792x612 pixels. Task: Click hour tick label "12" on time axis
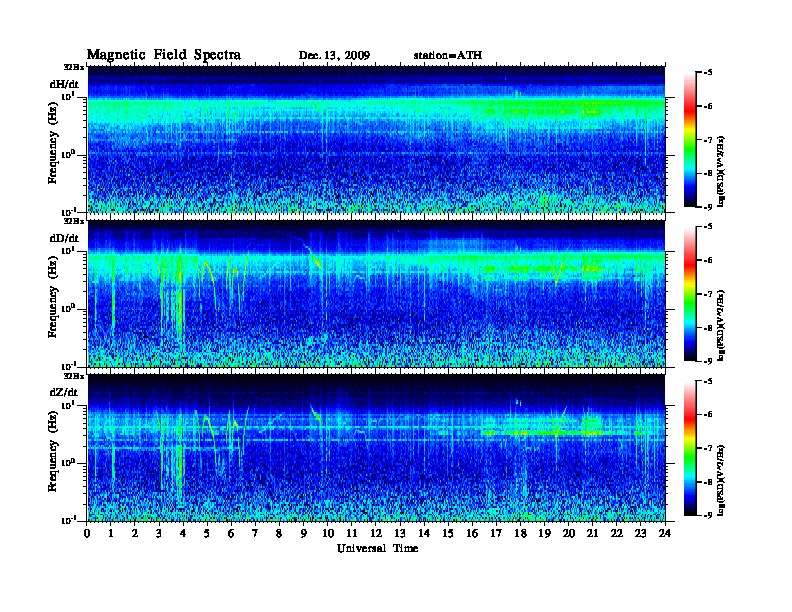pyautogui.click(x=376, y=534)
